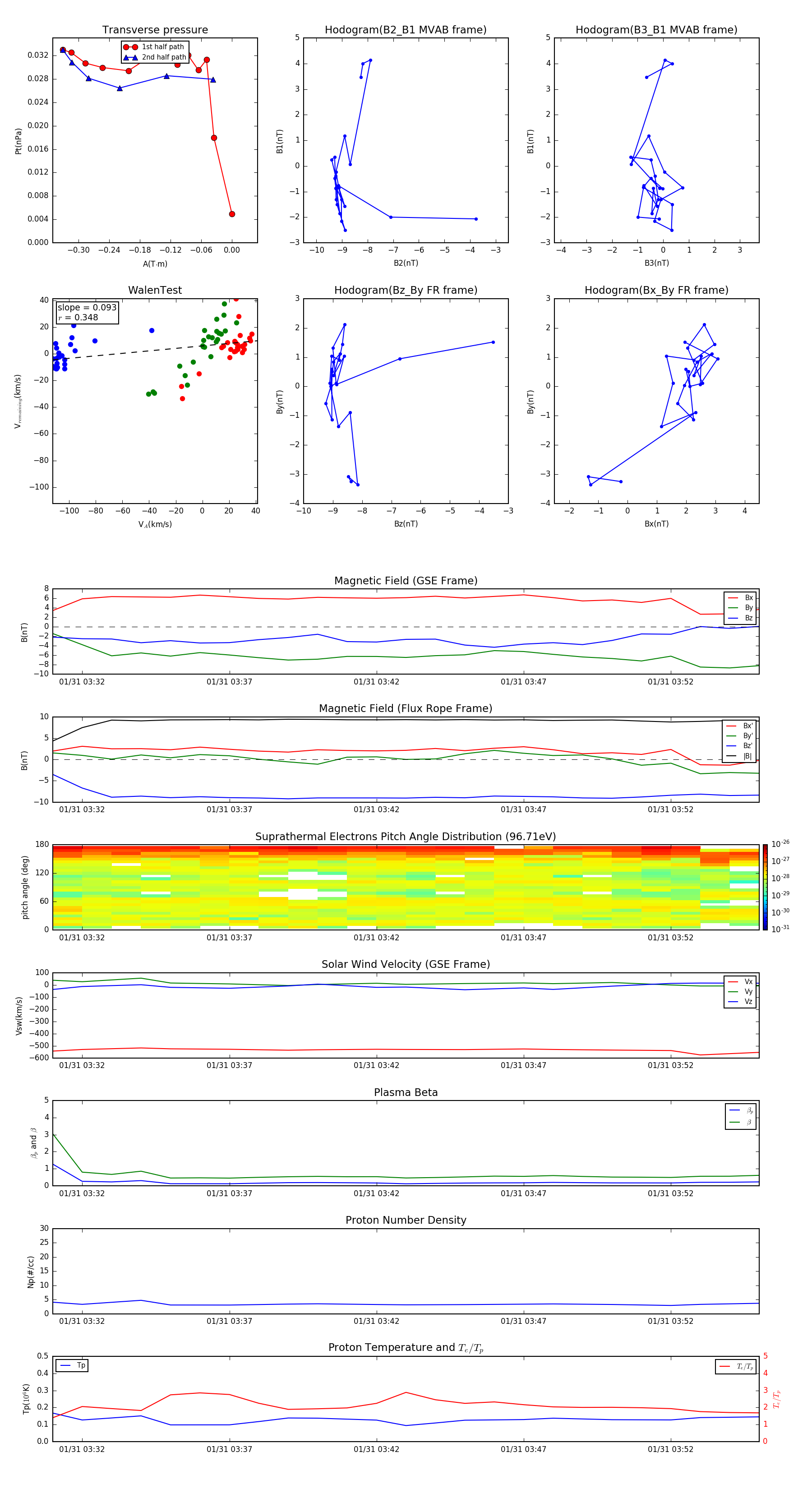Viewport: 812px width, 1489px height.
Task: Click the 'A(T·m)' x-axis label
Action: [x=155, y=264]
